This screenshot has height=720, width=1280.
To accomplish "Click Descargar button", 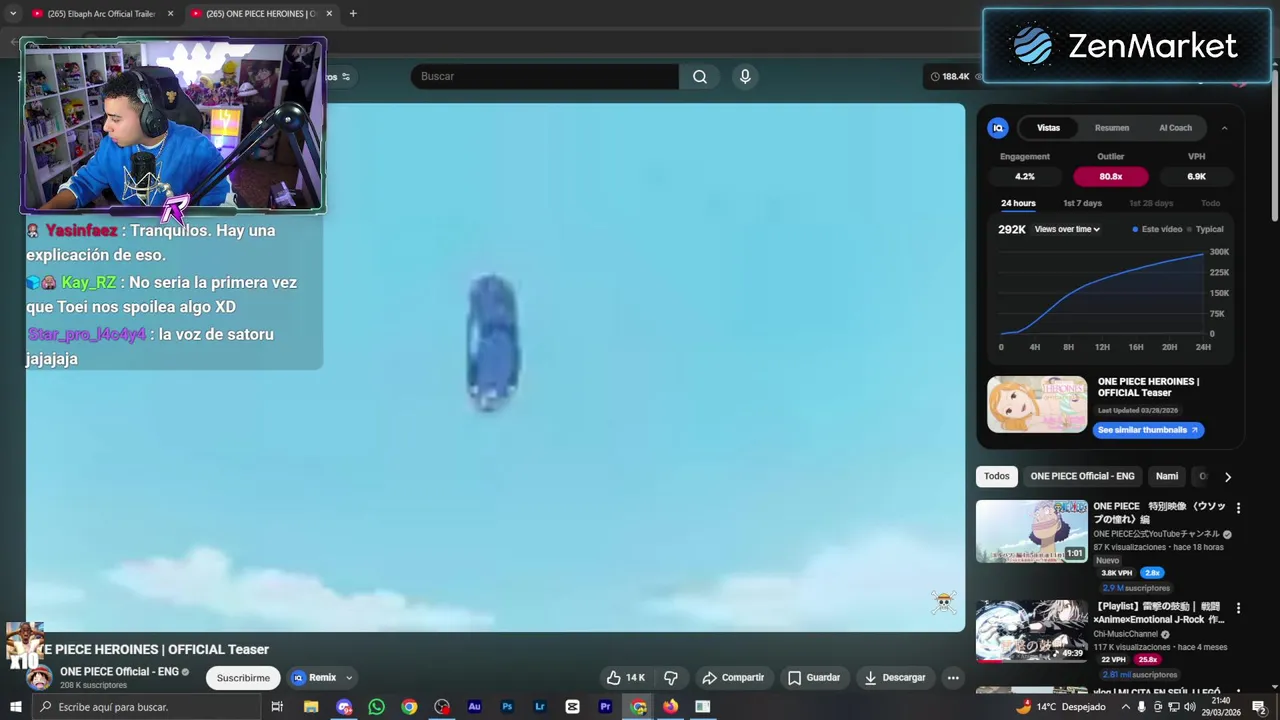I will (x=895, y=678).
